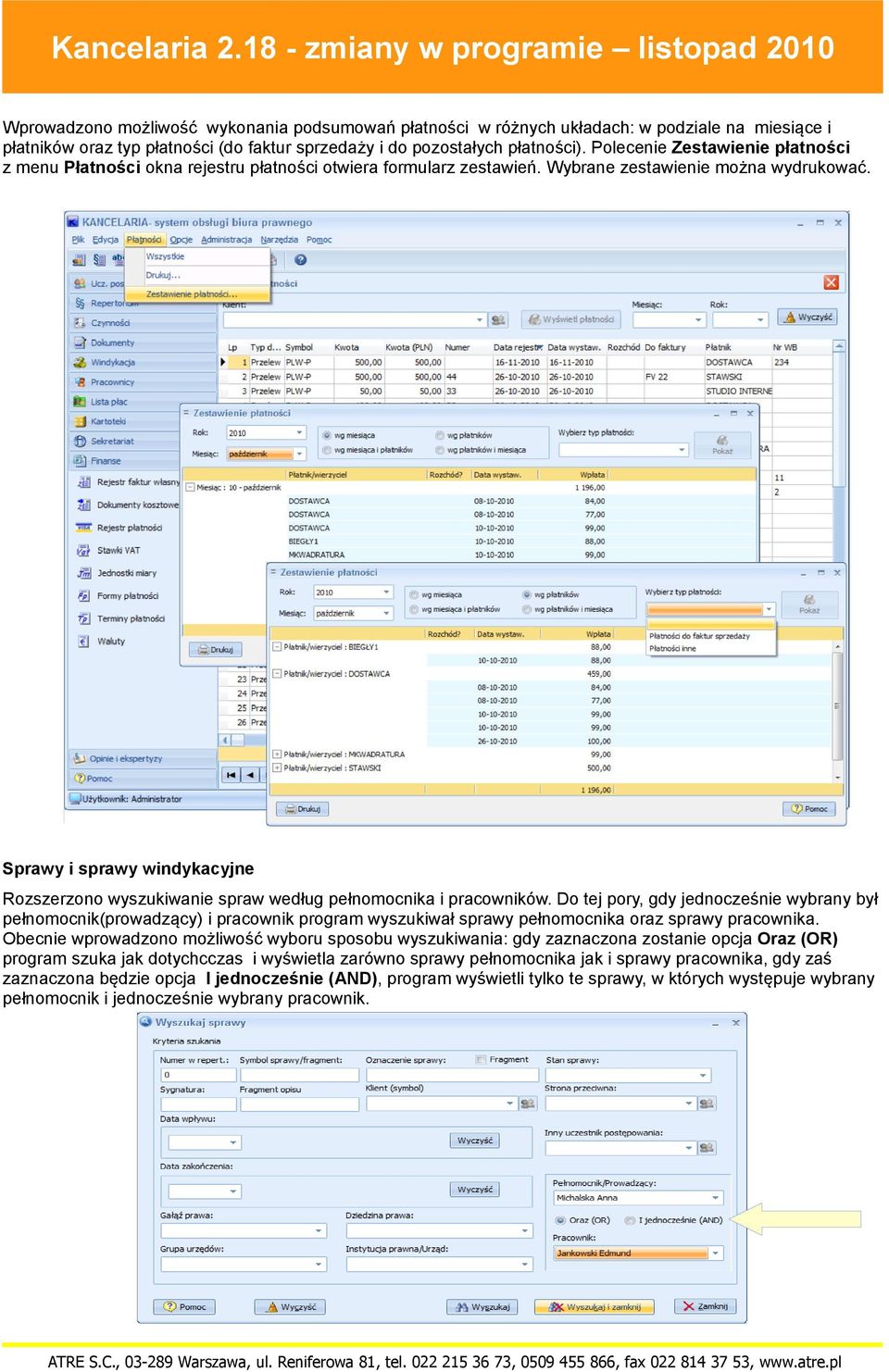Open Miesiąc październik dropdown in back window
This screenshot has width=889, height=1372.
pos(298,454)
